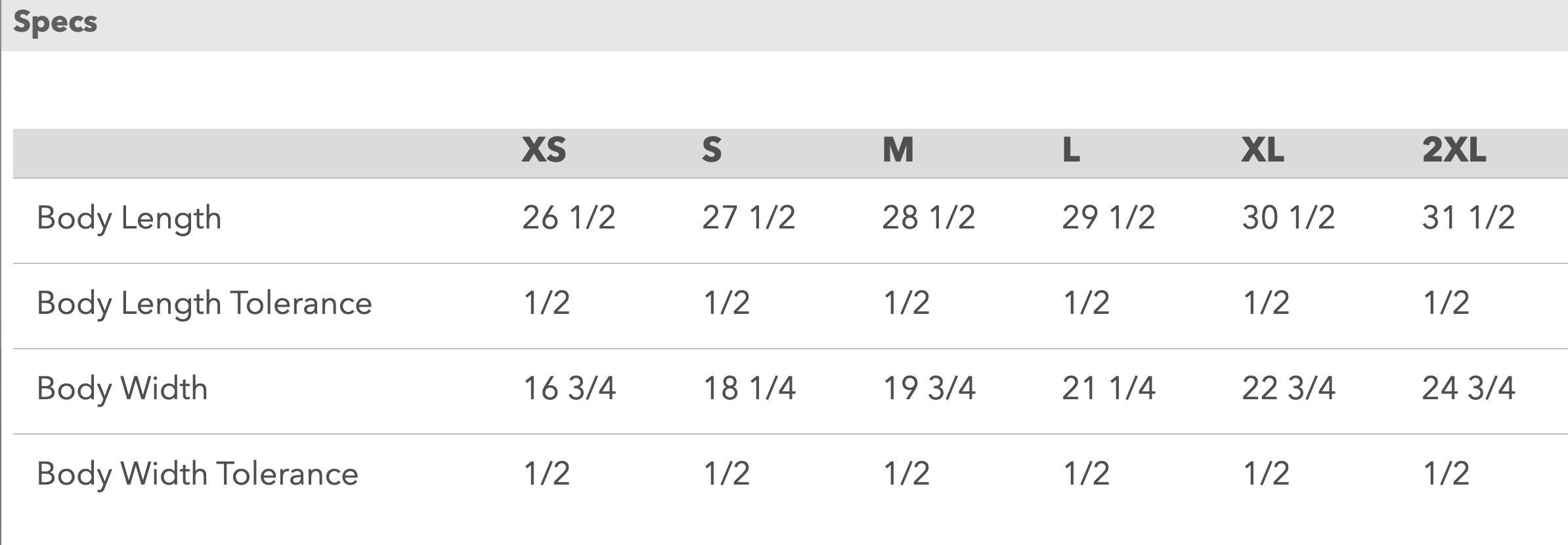This screenshot has width=1568, height=545.
Task: Click the XL body width value 22 3/4
Action: tap(1288, 388)
